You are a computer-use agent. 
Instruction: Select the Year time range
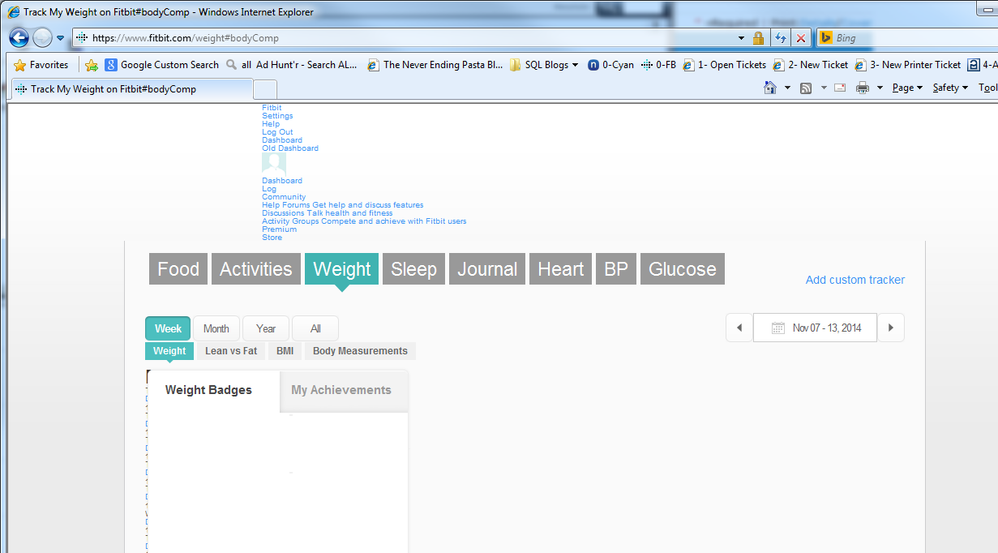tap(266, 329)
